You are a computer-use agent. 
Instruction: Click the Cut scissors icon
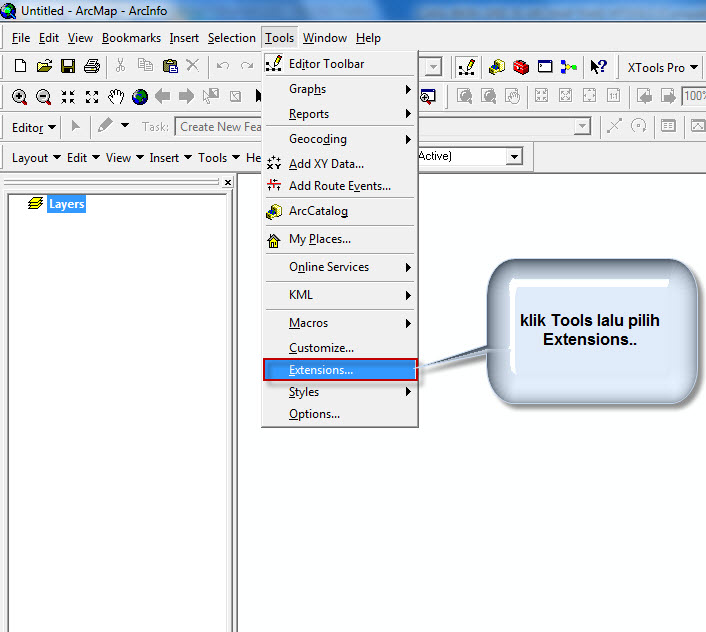coord(120,65)
